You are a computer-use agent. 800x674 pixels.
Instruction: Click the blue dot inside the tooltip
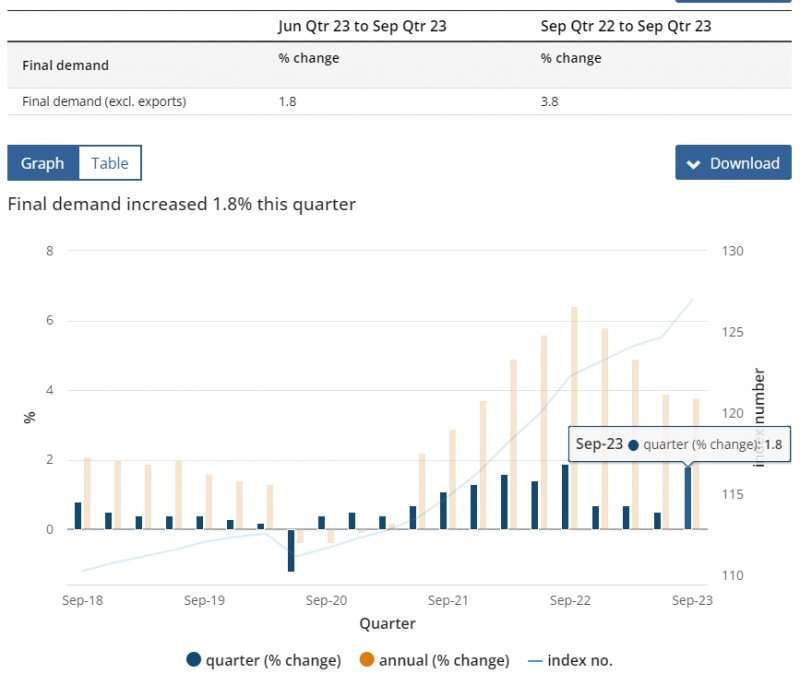click(633, 445)
